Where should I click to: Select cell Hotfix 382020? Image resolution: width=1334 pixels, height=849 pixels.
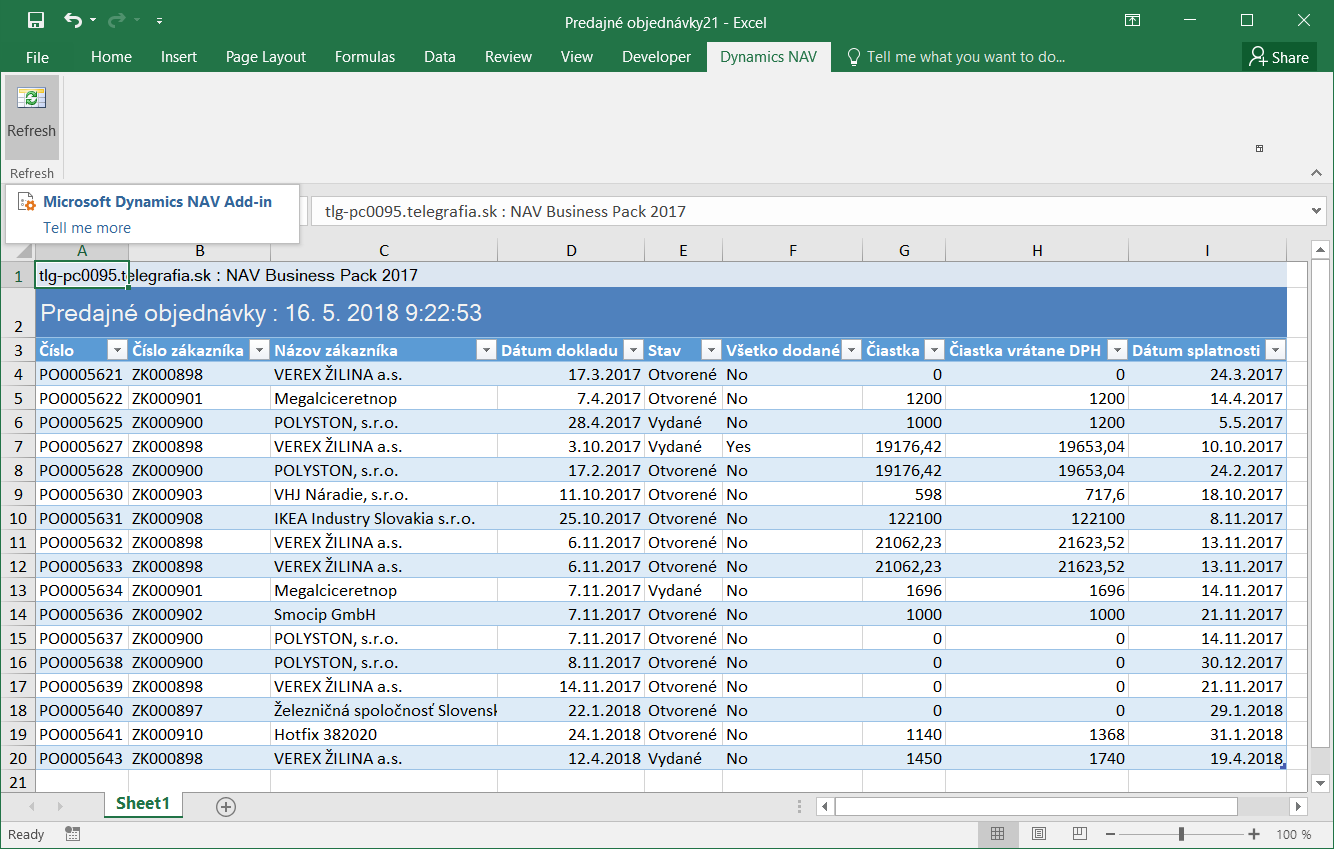(384, 734)
